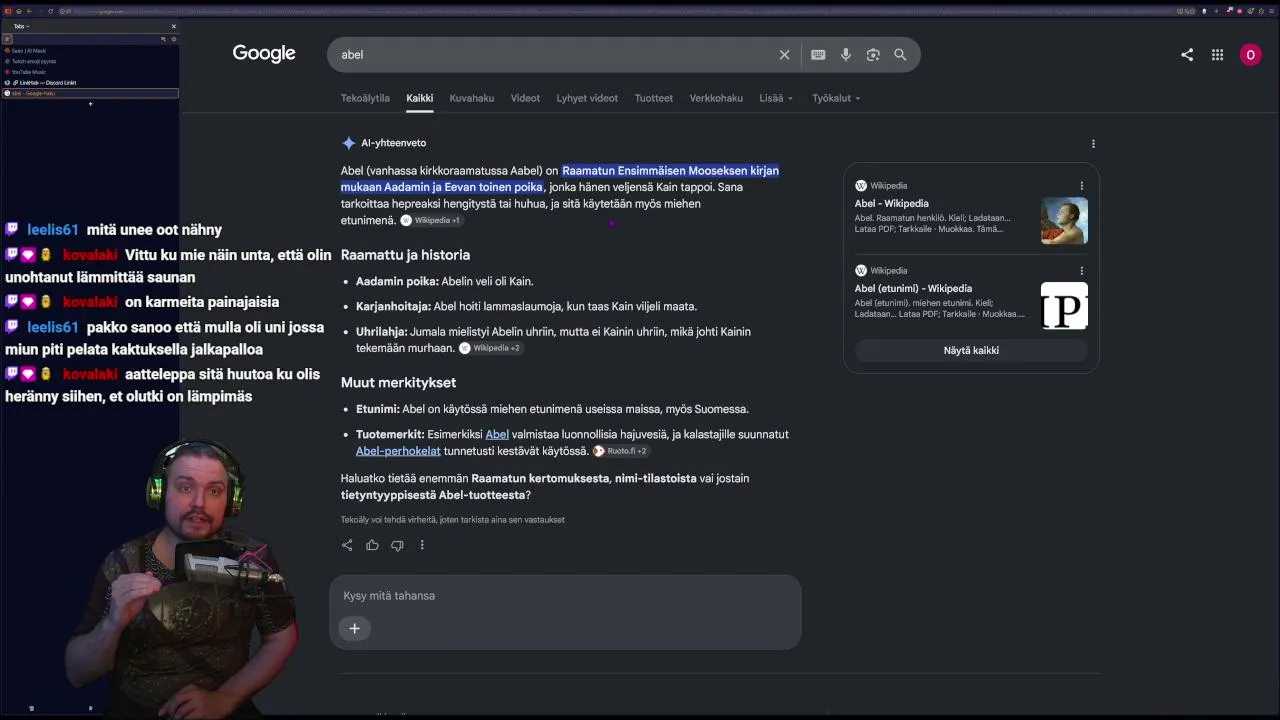Open more actions below the AI overview
The width and height of the screenshot is (1280, 720).
click(422, 545)
